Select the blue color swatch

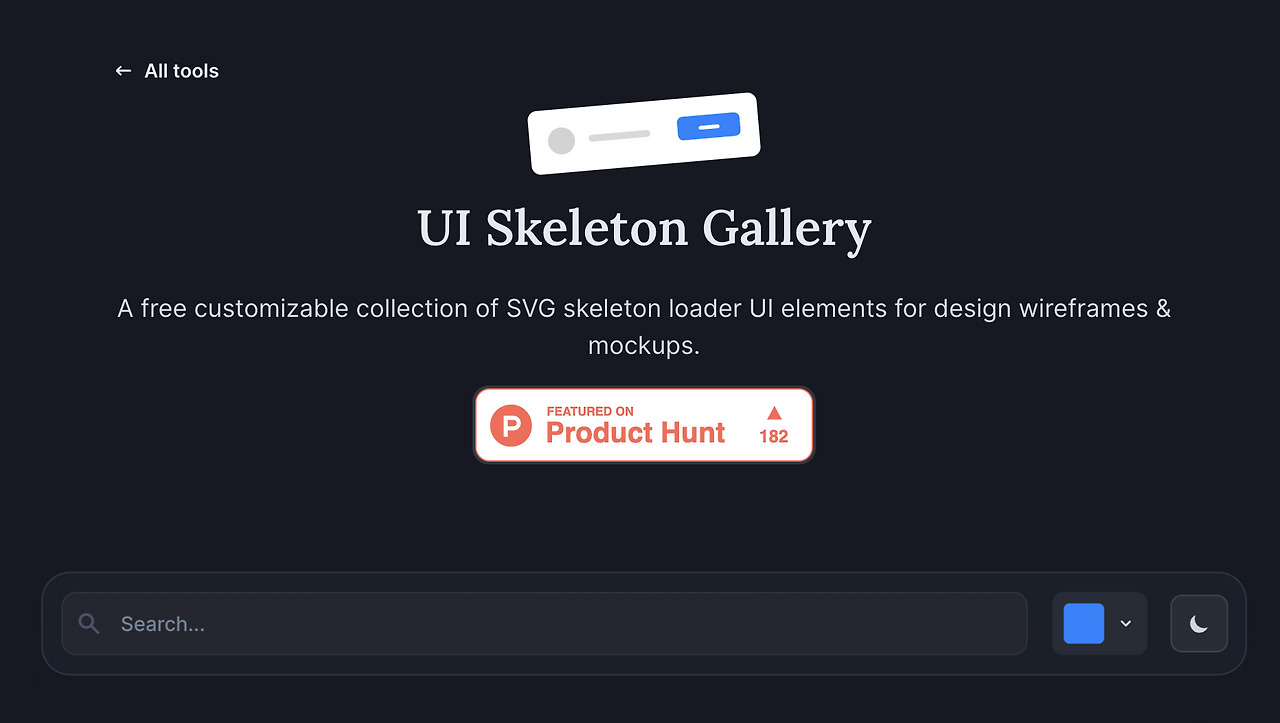pos(1082,623)
